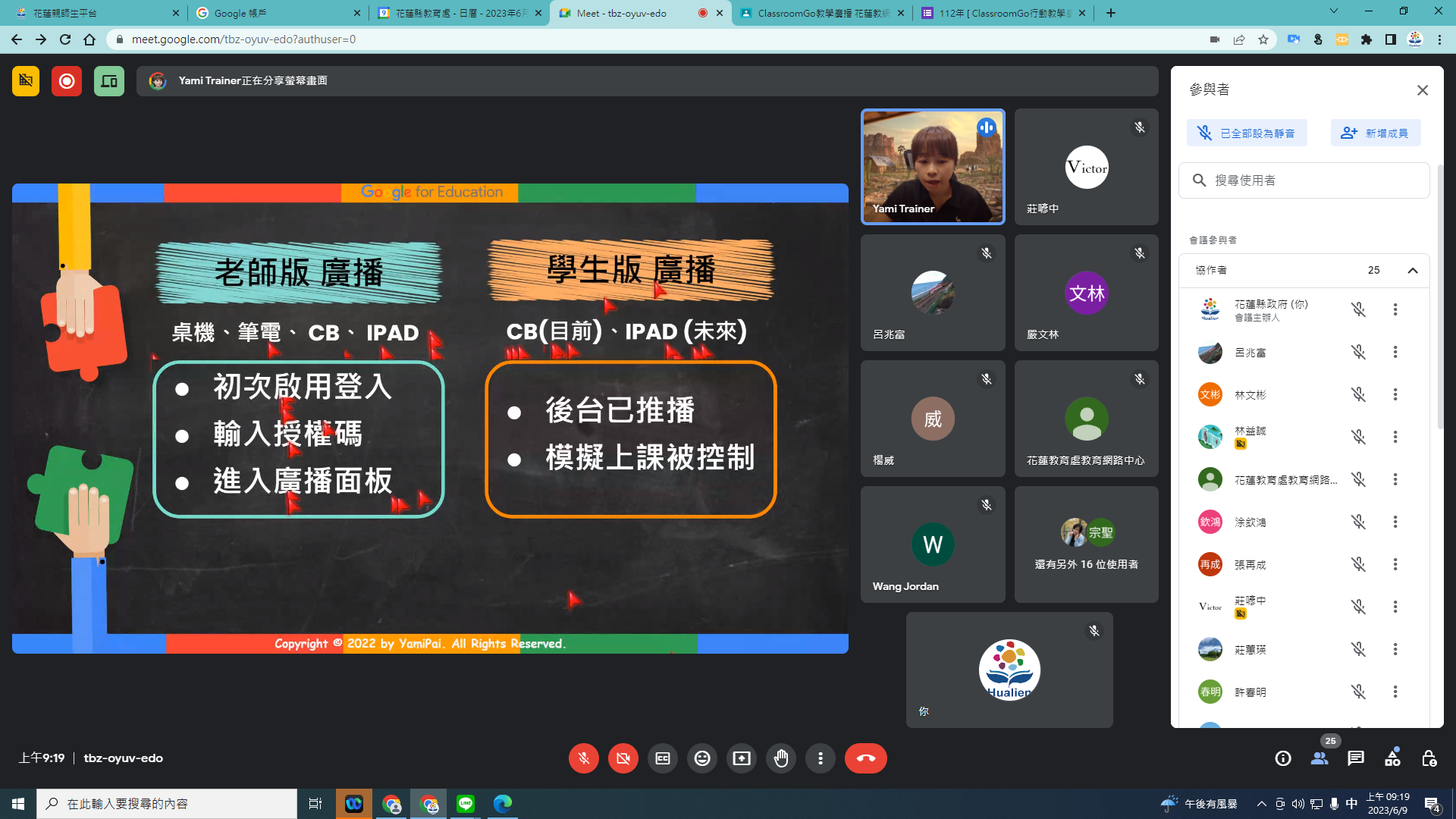Open three-dot more options in call bar
1456x819 pixels.
tap(821, 758)
